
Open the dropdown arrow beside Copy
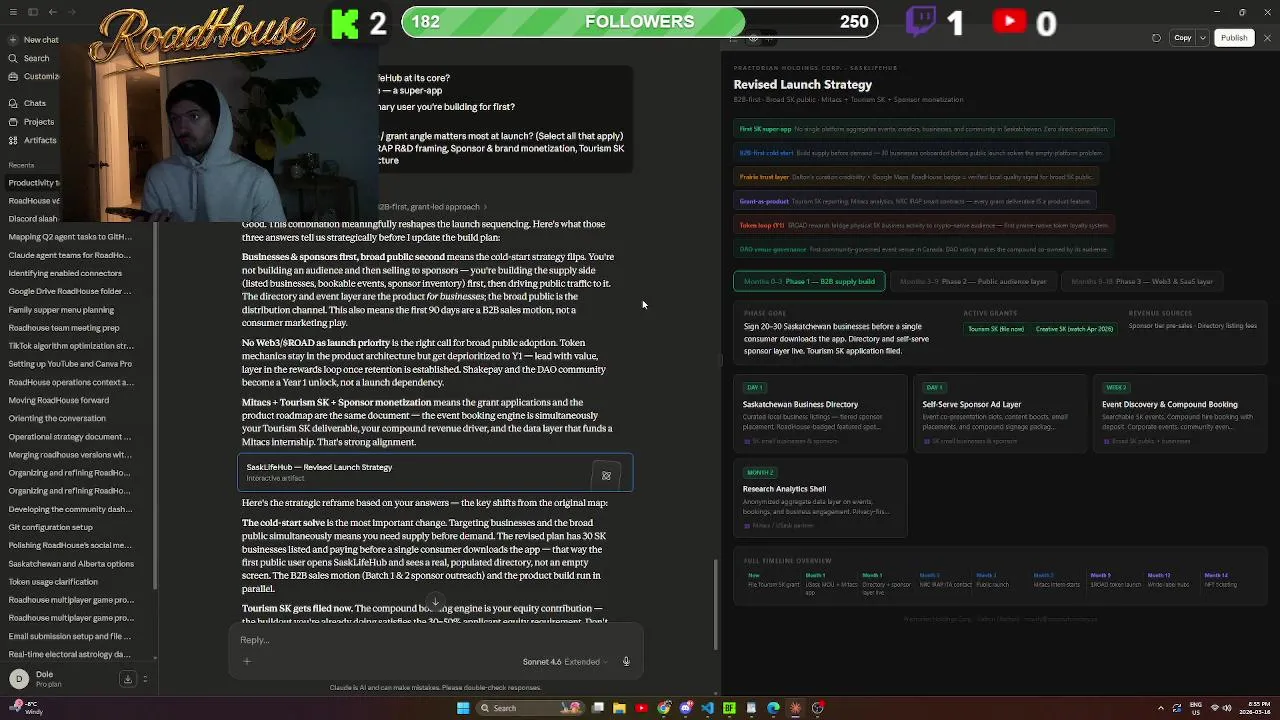click(x=1201, y=38)
